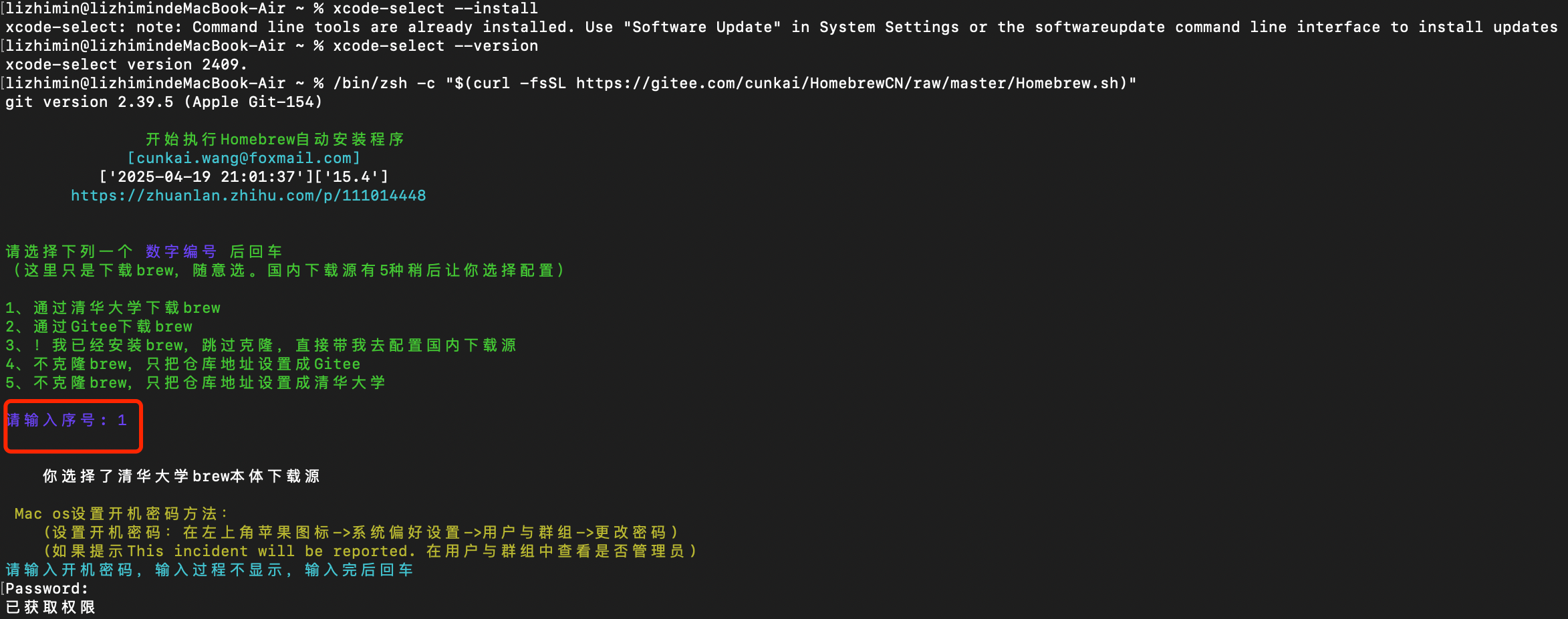
Task: Click the '请选择下列一个 数字编号 后回车' line
Action: pos(144,252)
